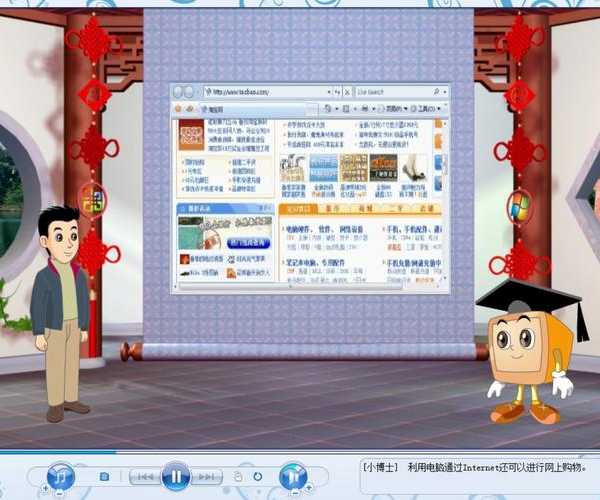600x500 pixels.
Task: Click the Live Search box
Action: pos(393,92)
